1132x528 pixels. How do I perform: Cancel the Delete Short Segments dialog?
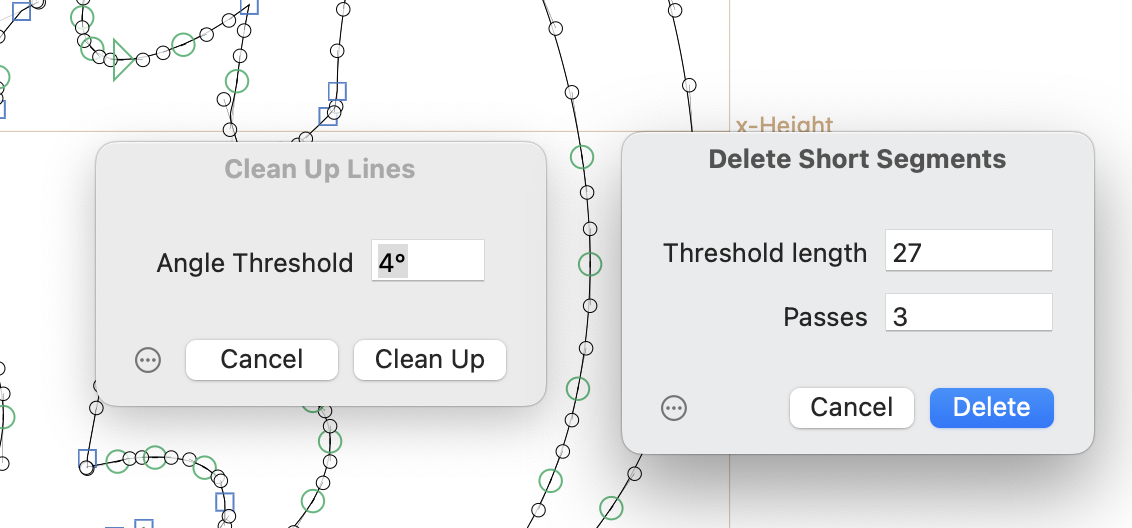(851, 408)
